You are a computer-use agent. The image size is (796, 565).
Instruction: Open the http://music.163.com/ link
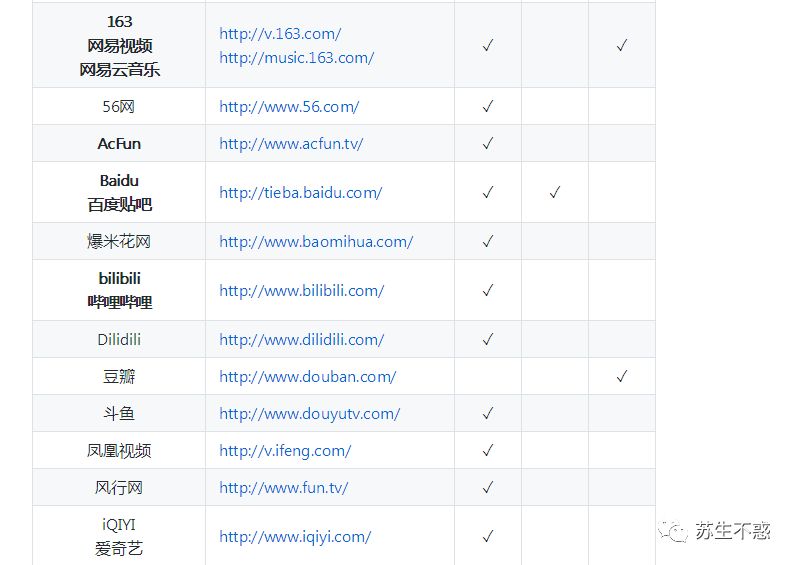[x=296, y=58]
